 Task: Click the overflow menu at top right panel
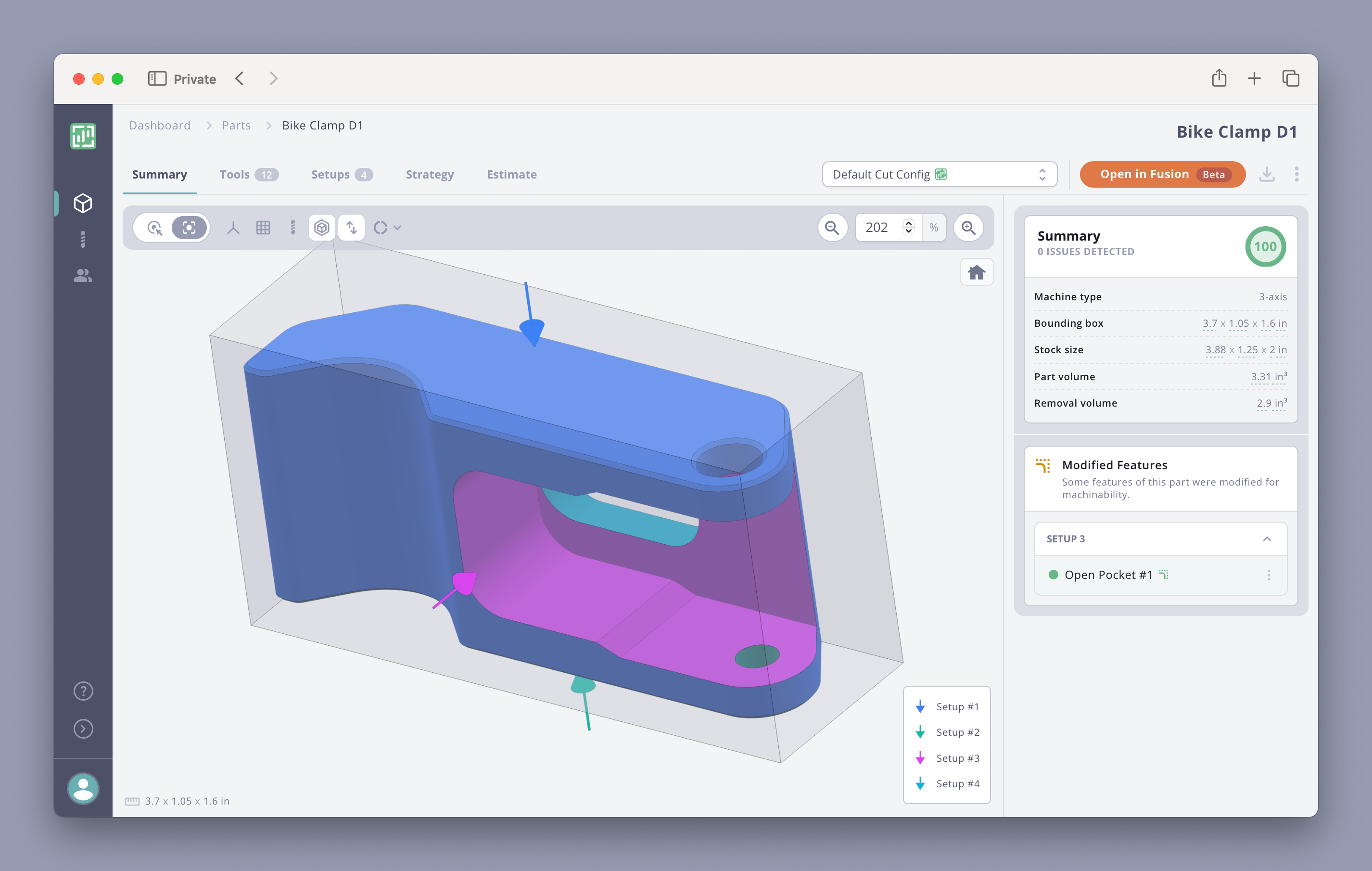(x=1297, y=174)
